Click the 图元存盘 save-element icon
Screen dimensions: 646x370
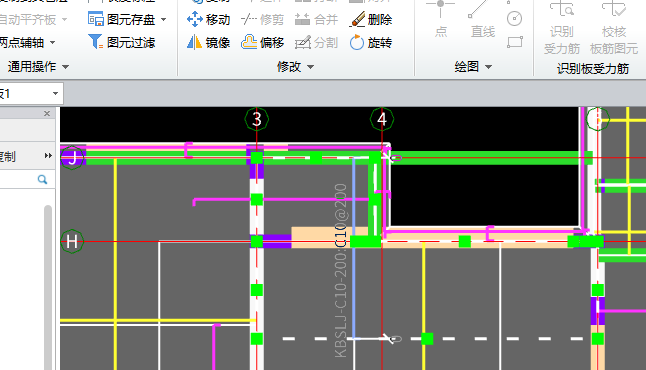click(x=96, y=19)
